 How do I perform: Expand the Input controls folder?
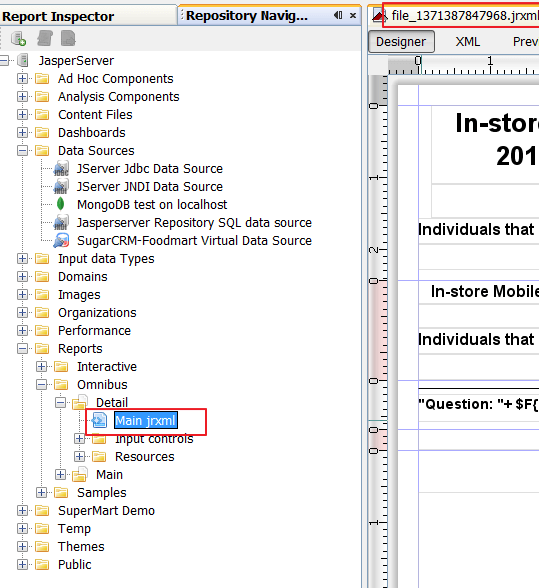click(80, 439)
